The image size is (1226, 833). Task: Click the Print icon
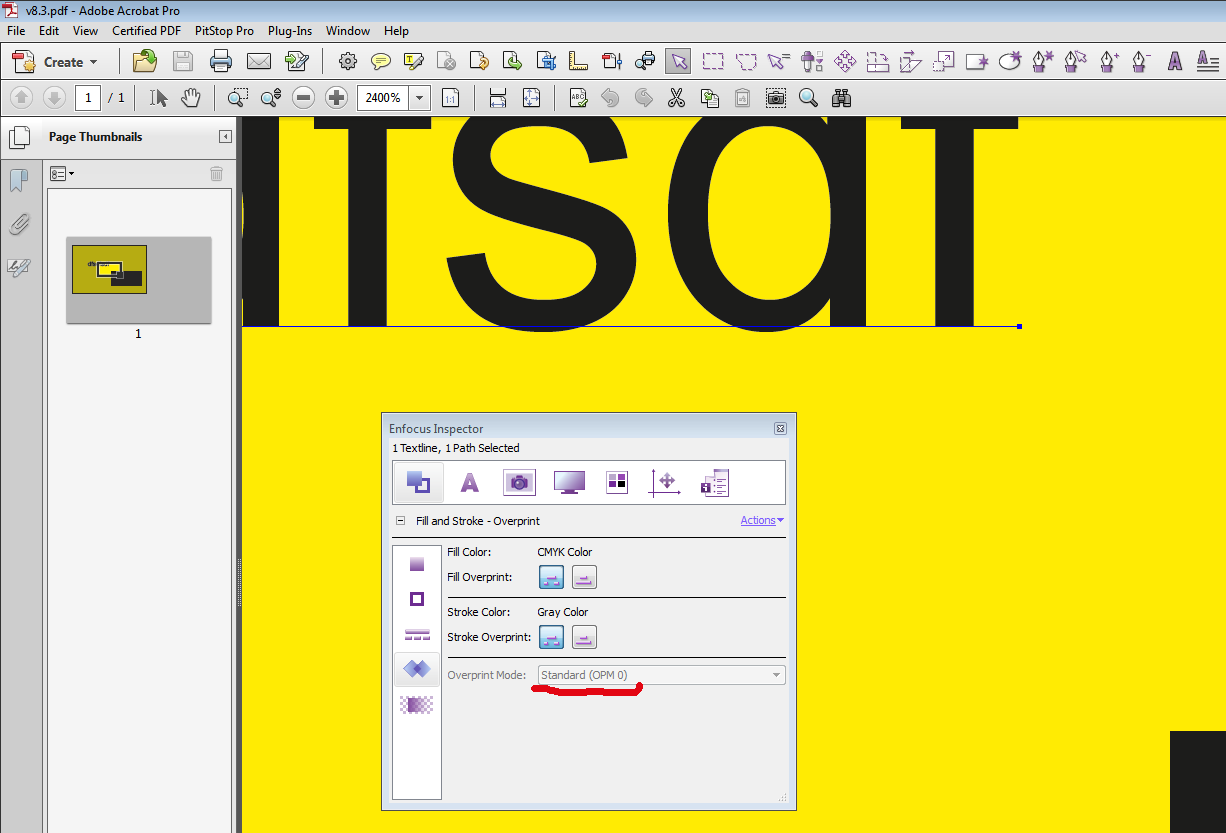[x=221, y=62]
